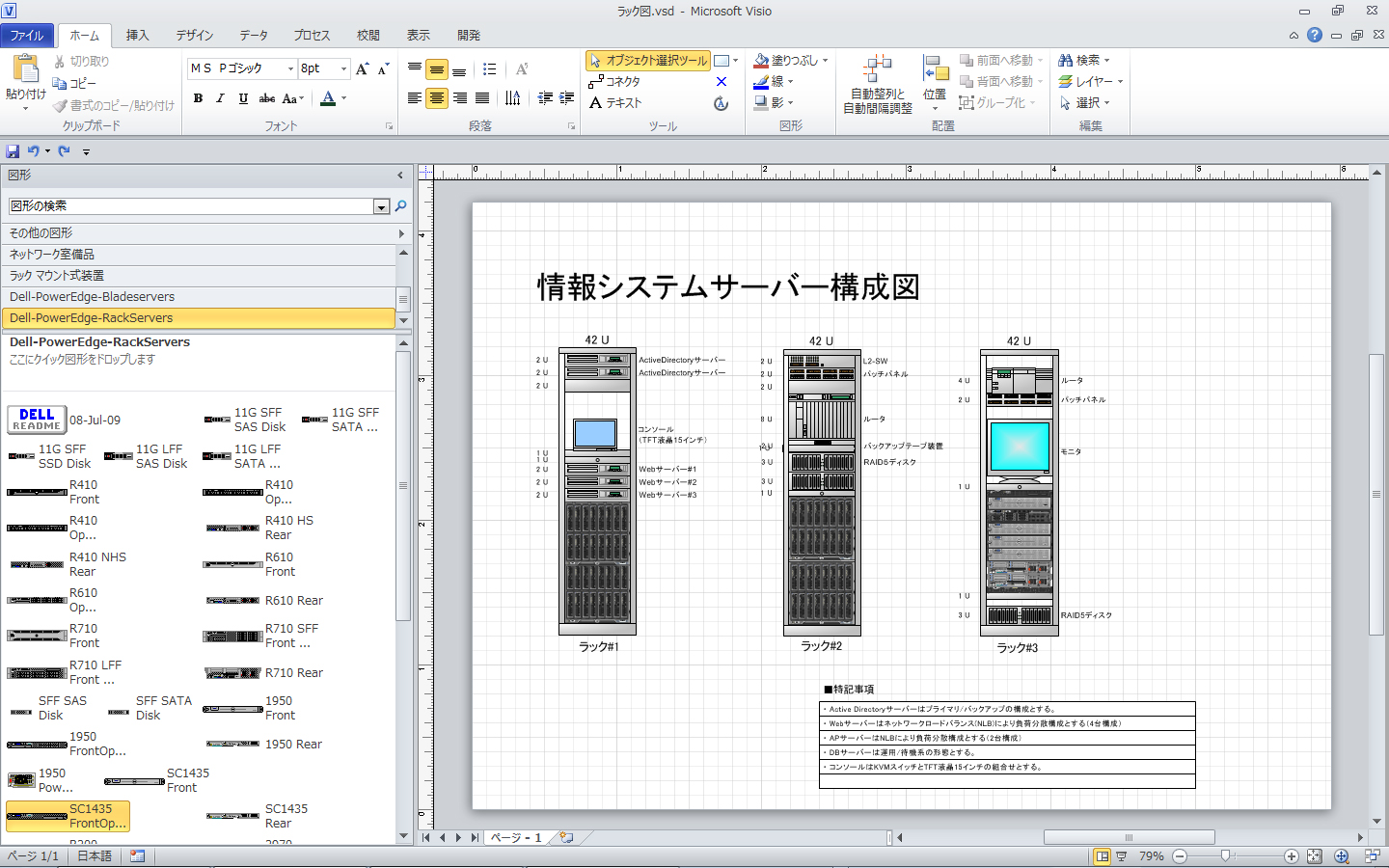1389x868 pixels.
Task: Open the font name dropdown MS Pゴシック
Action: pos(290,68)
